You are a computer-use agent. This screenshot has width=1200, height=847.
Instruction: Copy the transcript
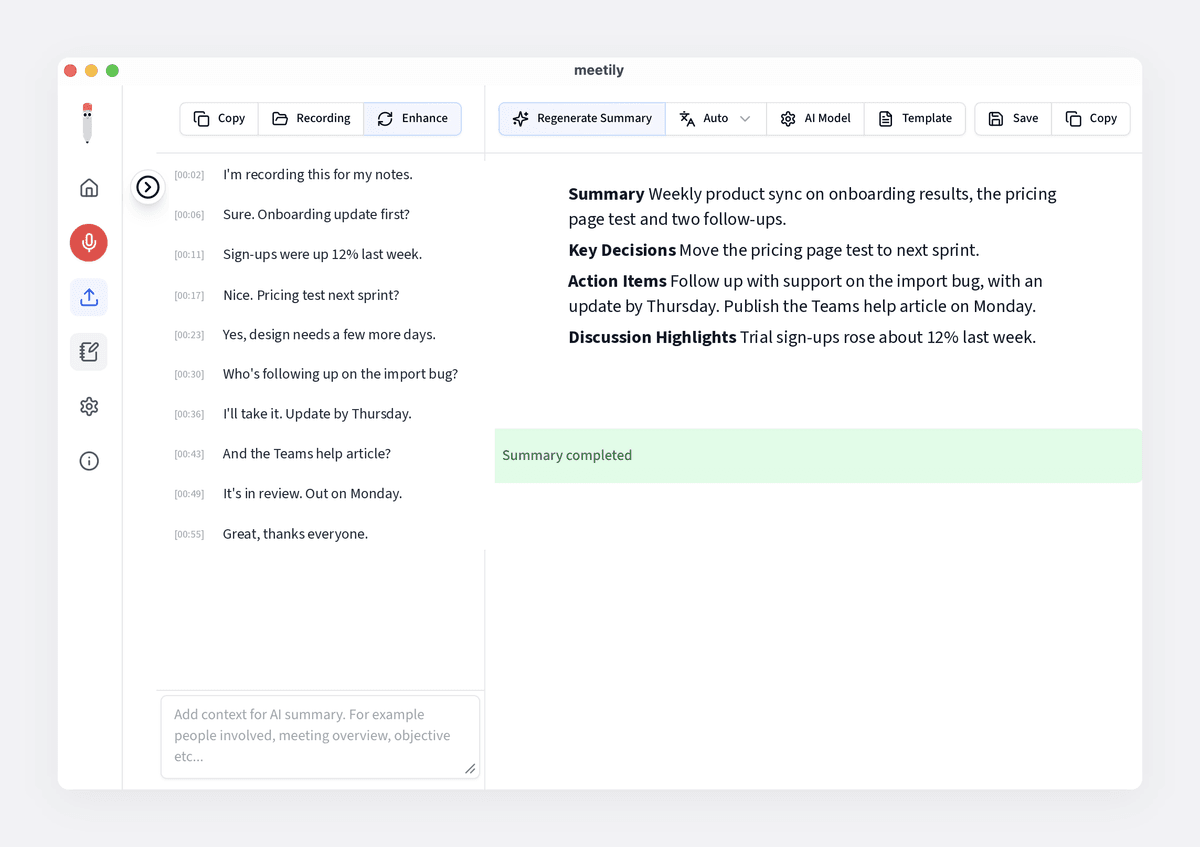click(219, 118)
